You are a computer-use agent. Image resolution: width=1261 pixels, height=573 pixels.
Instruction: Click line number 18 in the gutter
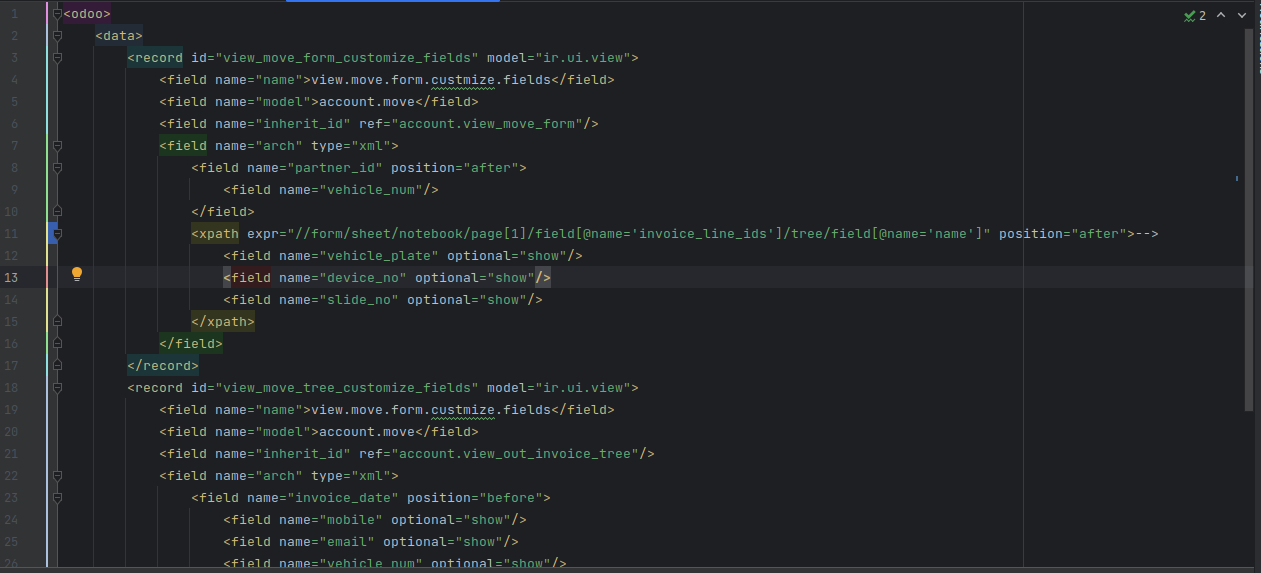12,388
